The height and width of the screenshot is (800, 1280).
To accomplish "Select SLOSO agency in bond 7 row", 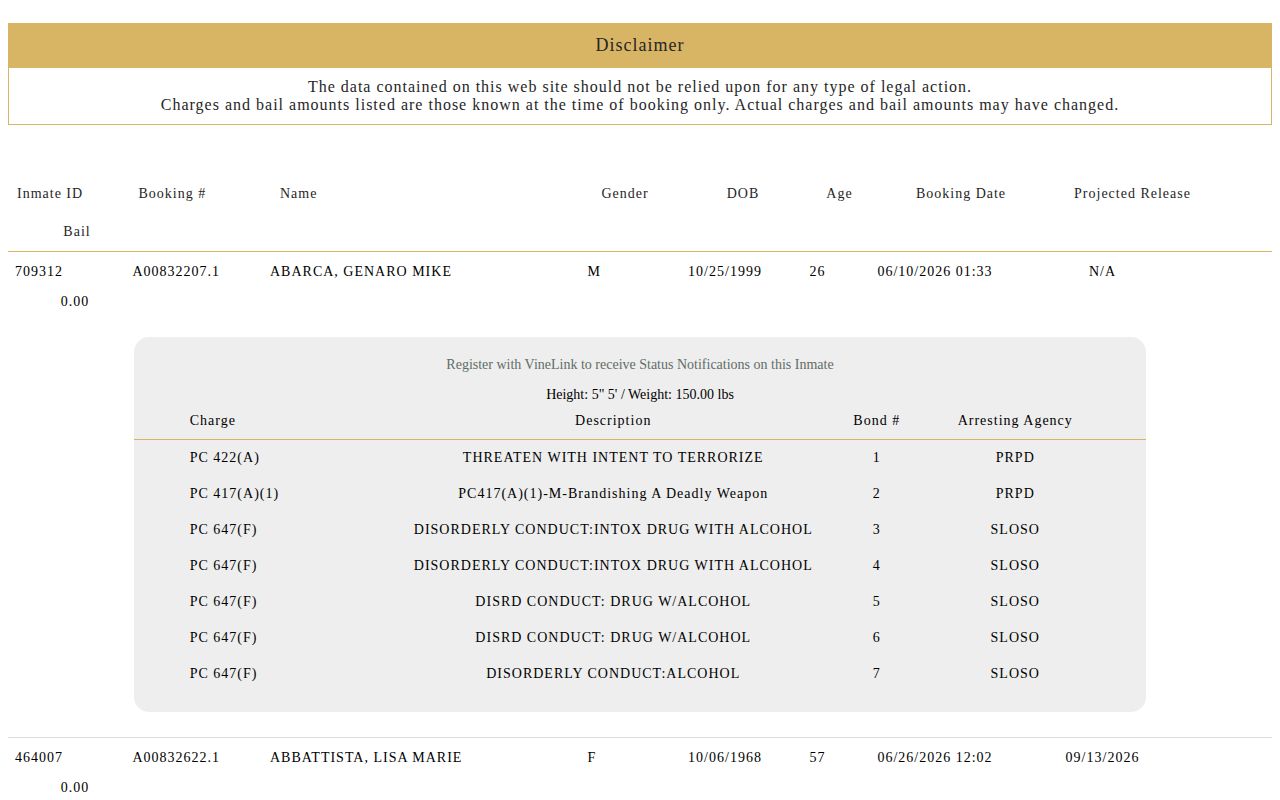I will coord(1015,673).
